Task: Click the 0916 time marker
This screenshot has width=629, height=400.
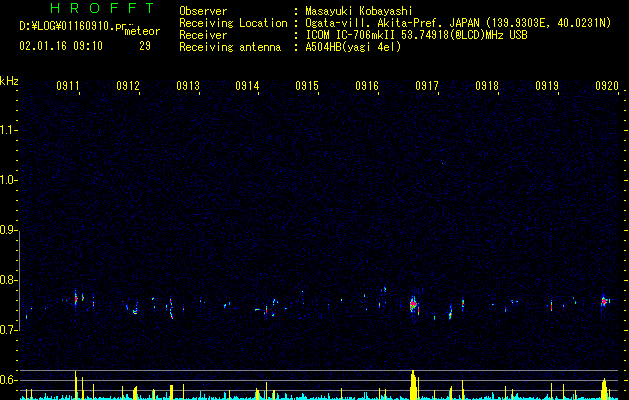Action: click(367, 85)
